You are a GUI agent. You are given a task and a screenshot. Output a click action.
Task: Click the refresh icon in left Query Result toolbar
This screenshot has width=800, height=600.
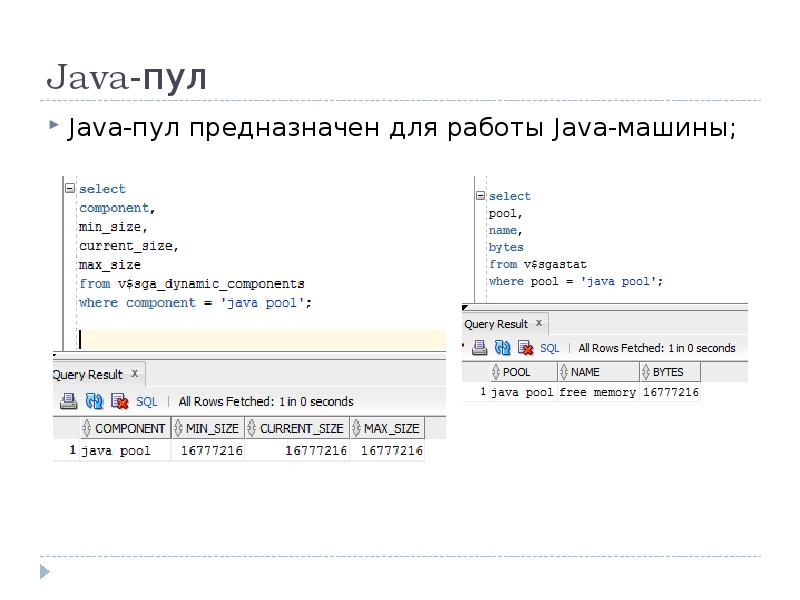coord(94,401)
